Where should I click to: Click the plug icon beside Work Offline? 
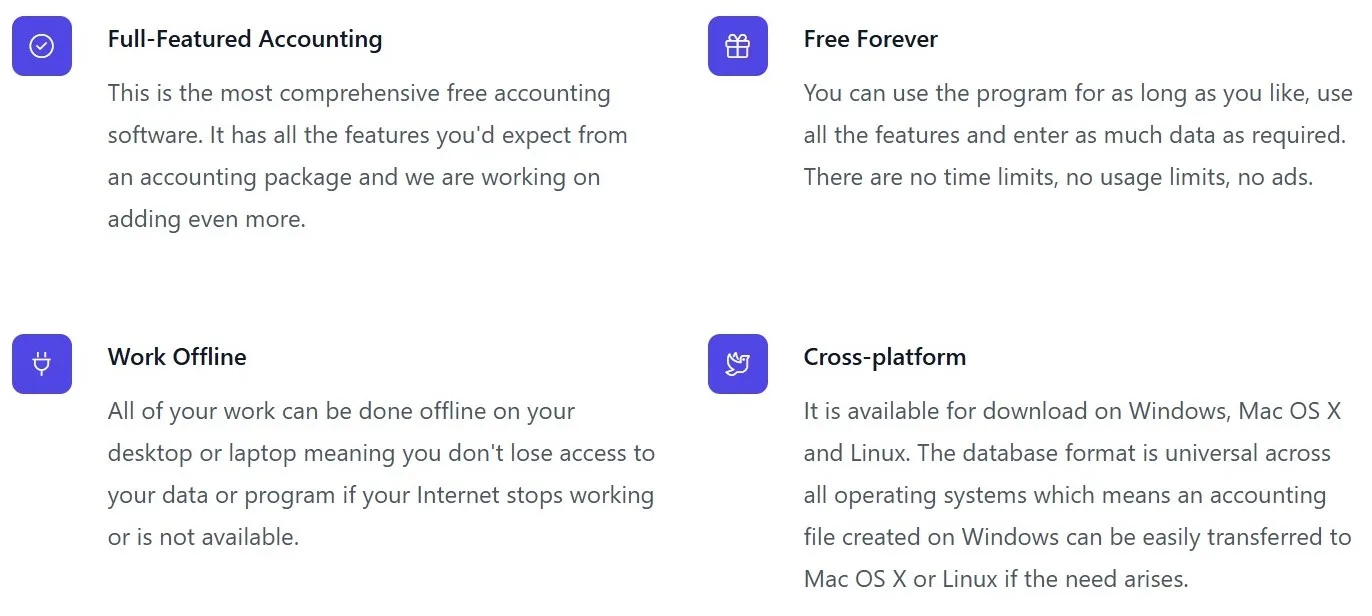click(x=42, y=364)
